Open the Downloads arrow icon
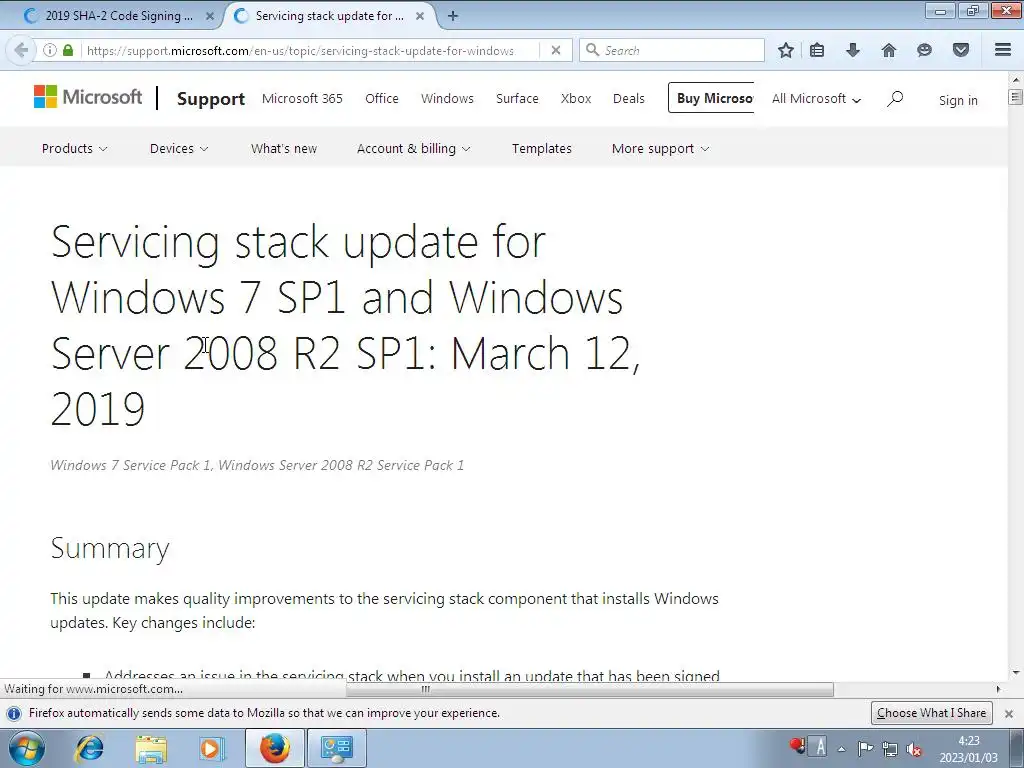Viewport: 1024px width, 768px height. coord(852,50)
